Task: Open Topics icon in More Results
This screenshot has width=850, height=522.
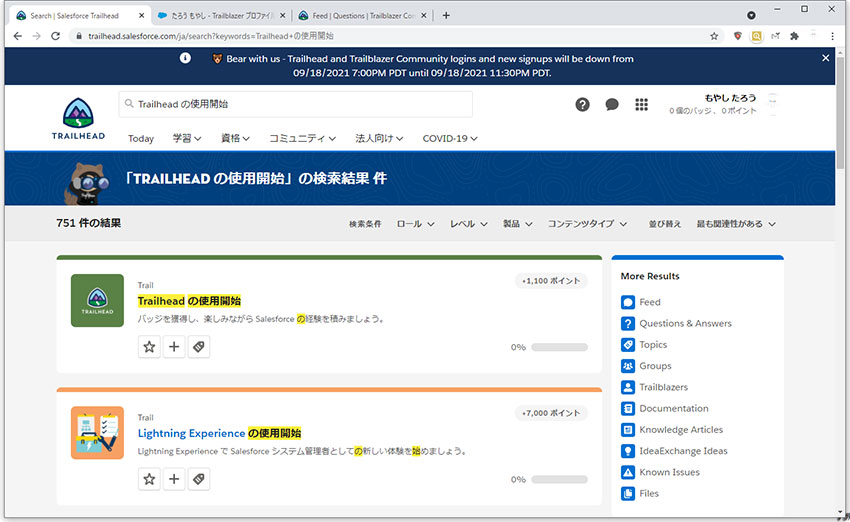Action: (628, 345)
